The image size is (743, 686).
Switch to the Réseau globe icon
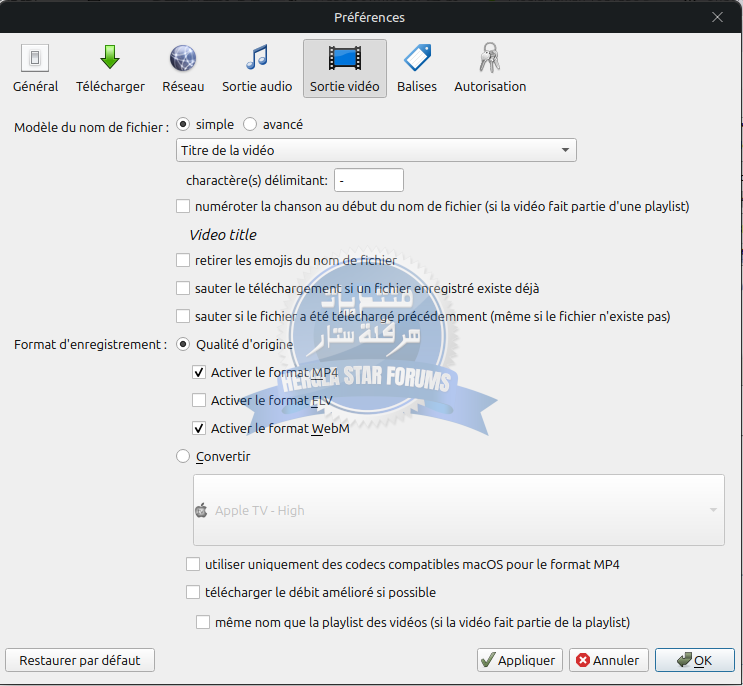183,58
